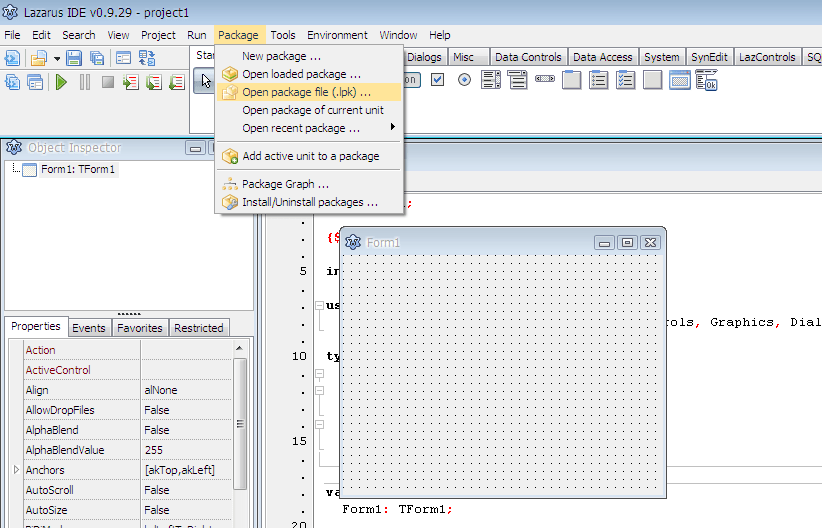This screenshot has height=528, width=822.
Task: Open the dropdown arrow beside Open icon
Action: [x=57, y=59]
